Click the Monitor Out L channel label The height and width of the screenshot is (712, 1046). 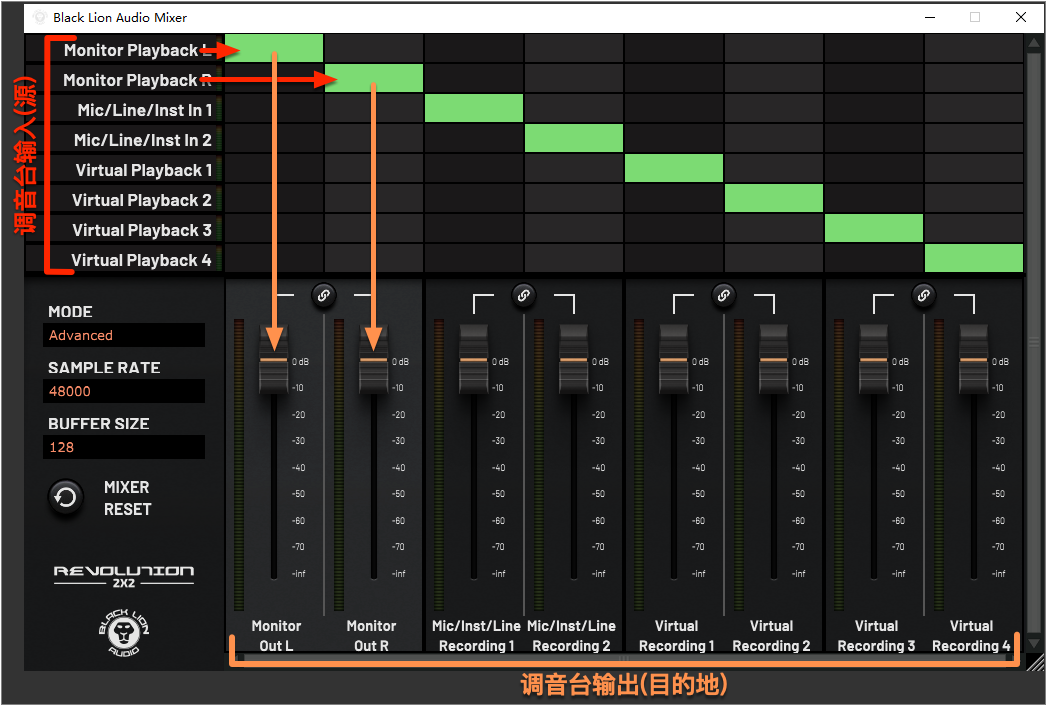(276, 635)
